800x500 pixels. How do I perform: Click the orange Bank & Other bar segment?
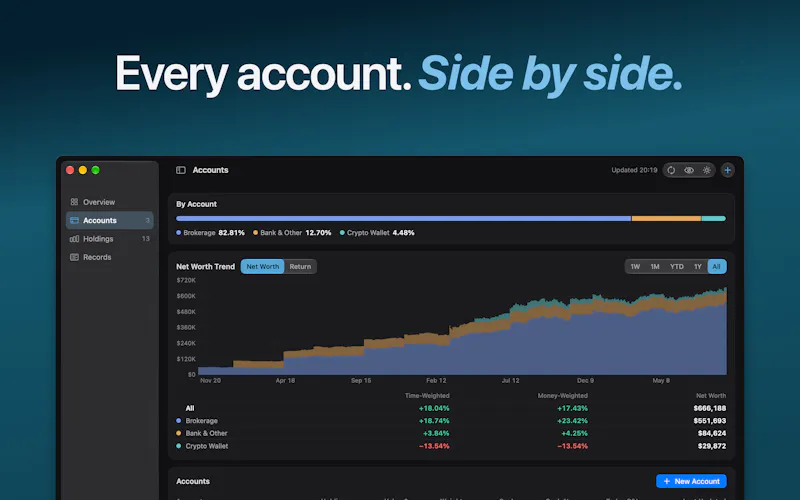[666, 218]
